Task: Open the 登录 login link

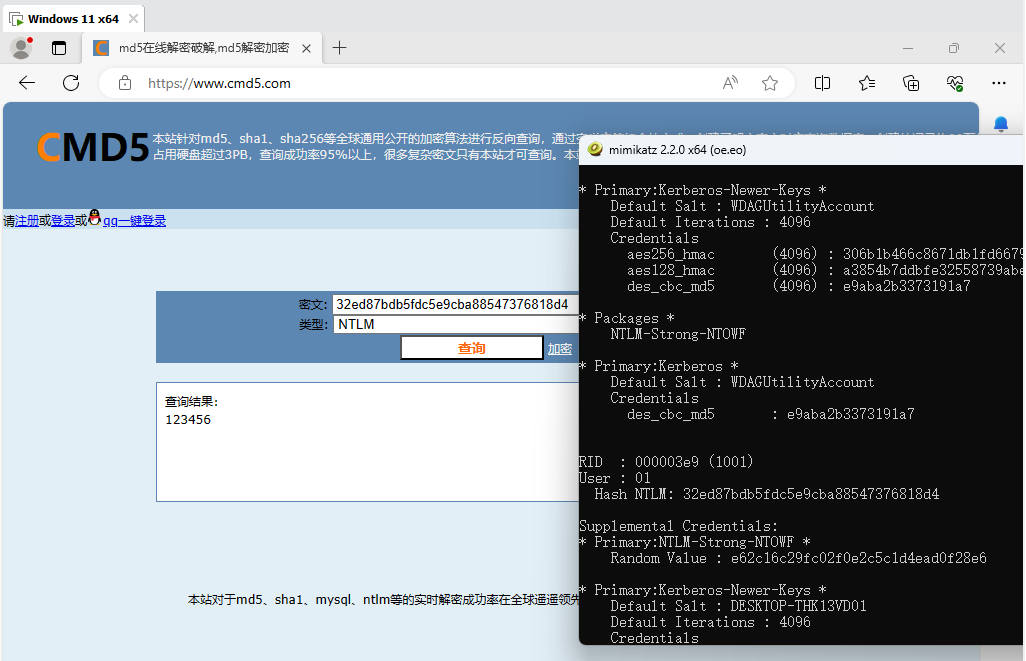Action: tap(63, 221)
